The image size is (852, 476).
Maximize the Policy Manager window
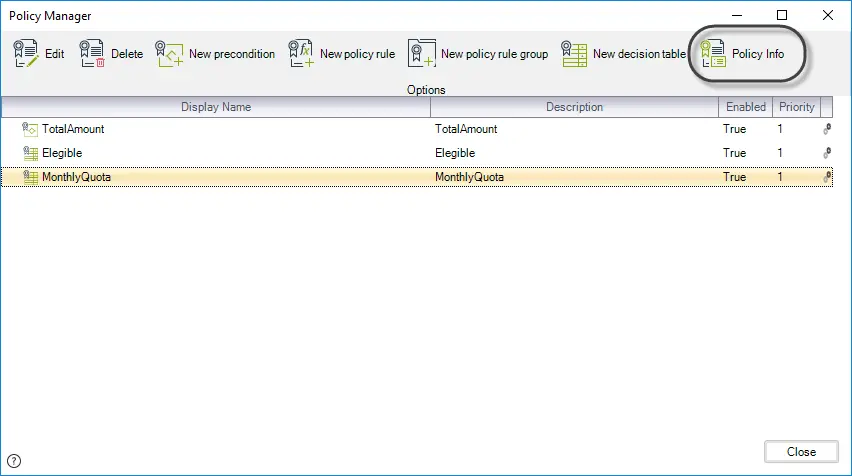coord(781,15)
